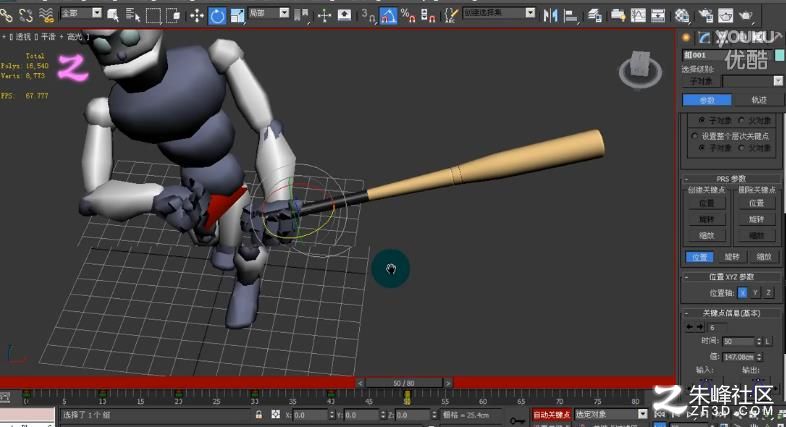
Task: Click the Unlink Selection icon
Action: pos(26,16)
